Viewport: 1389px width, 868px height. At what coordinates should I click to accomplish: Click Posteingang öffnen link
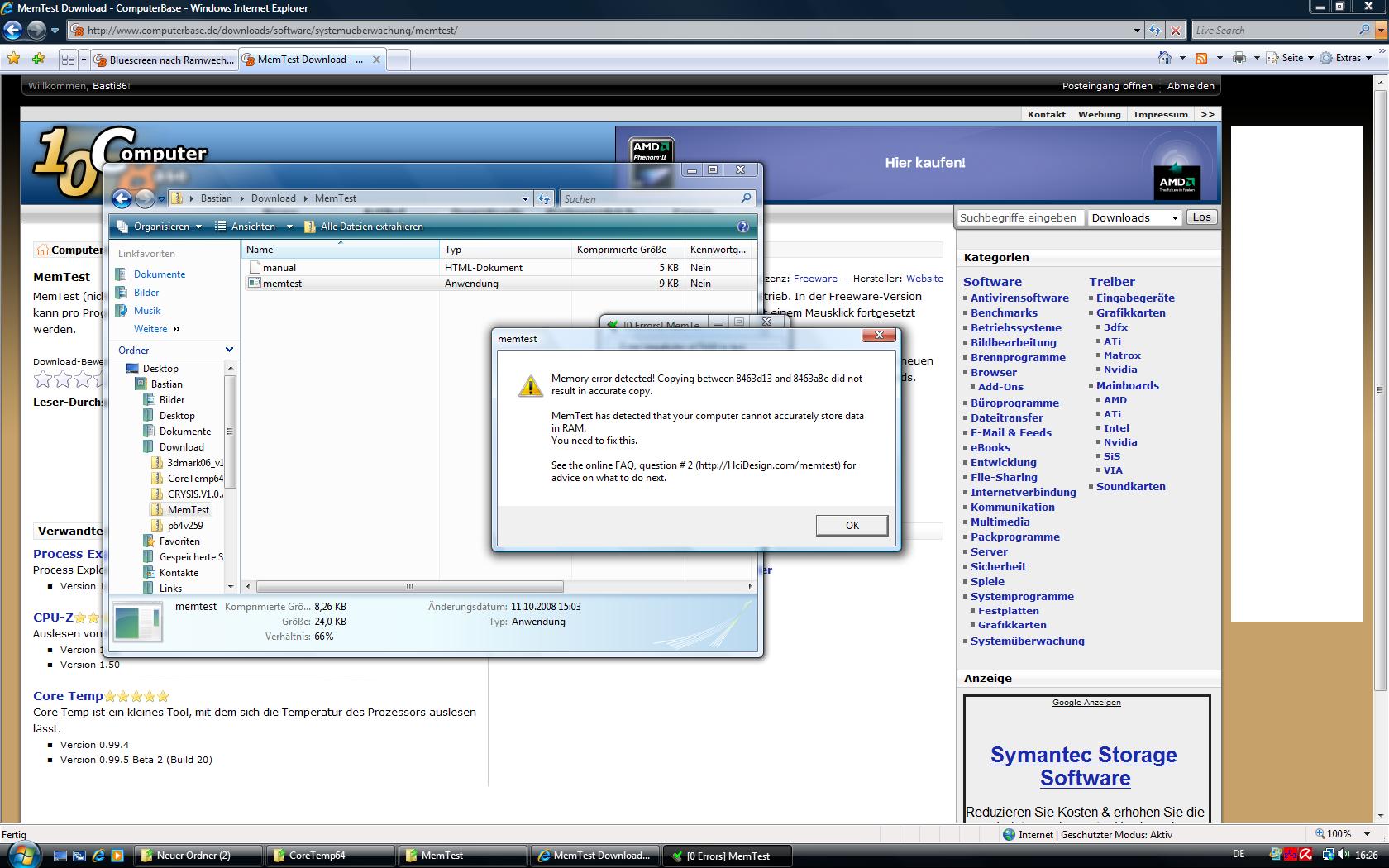pos(1107,86)
